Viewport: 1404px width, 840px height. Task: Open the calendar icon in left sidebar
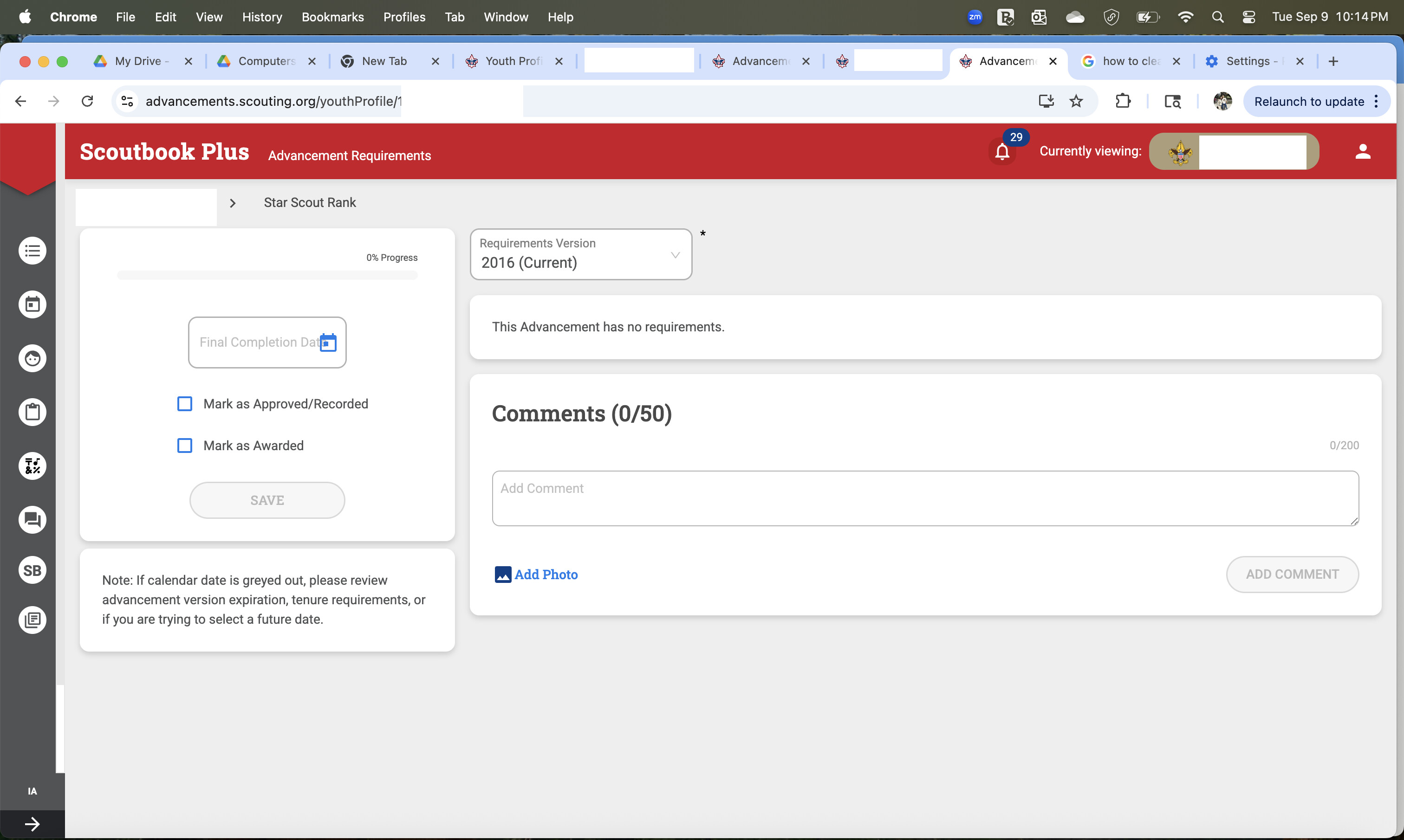(32, 304)
